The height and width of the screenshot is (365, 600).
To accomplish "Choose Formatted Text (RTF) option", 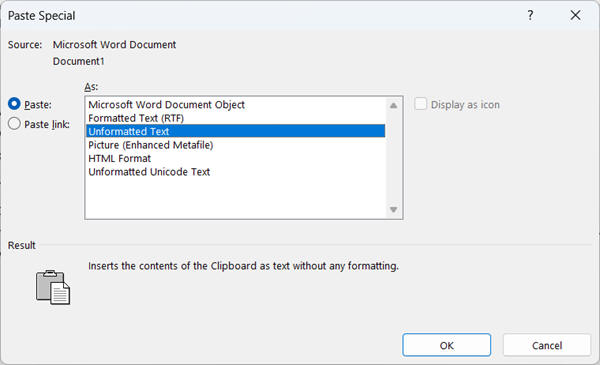I will [x=235, y=118].
